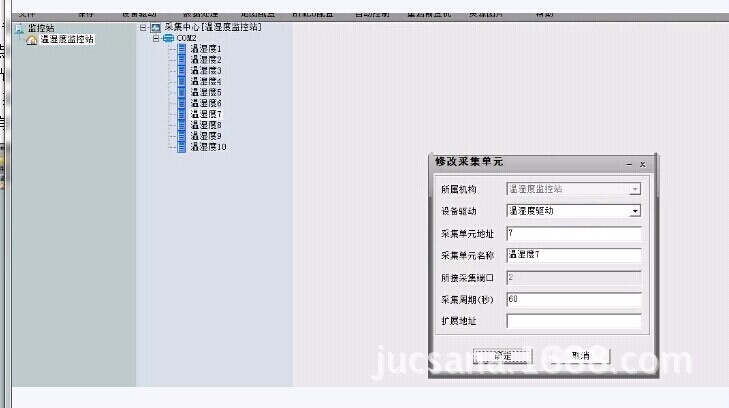Collapse the COM2 tree node
This screenshot has height=408, width=729.
coord(156,38)
